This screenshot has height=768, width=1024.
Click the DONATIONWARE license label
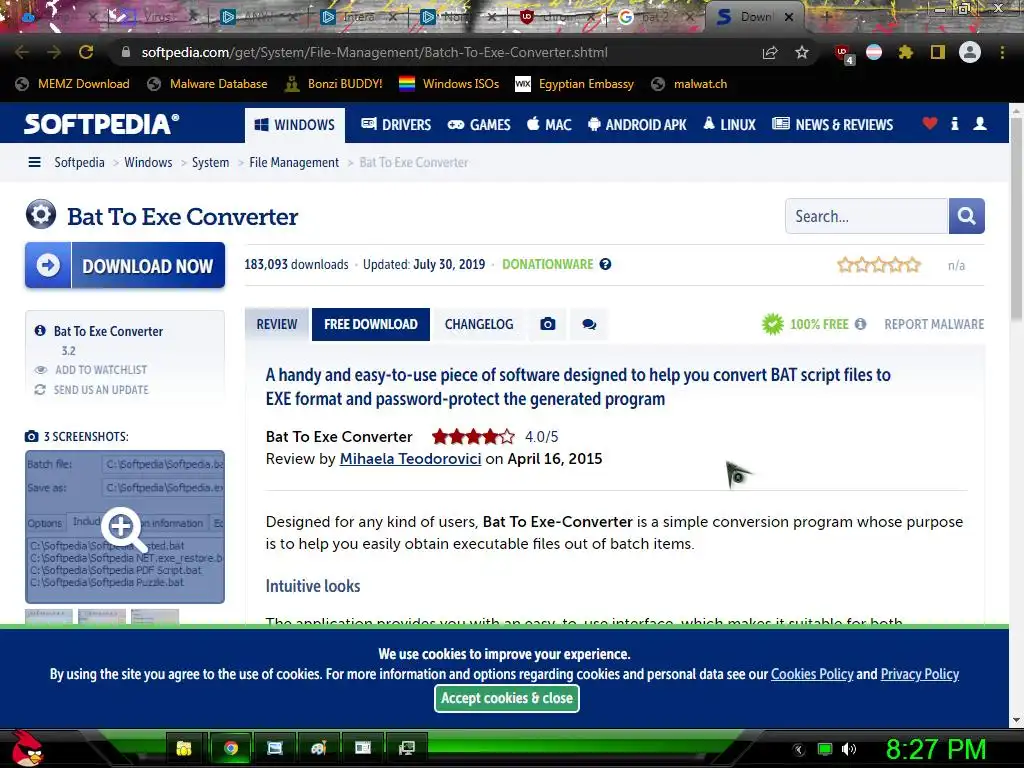547,264
